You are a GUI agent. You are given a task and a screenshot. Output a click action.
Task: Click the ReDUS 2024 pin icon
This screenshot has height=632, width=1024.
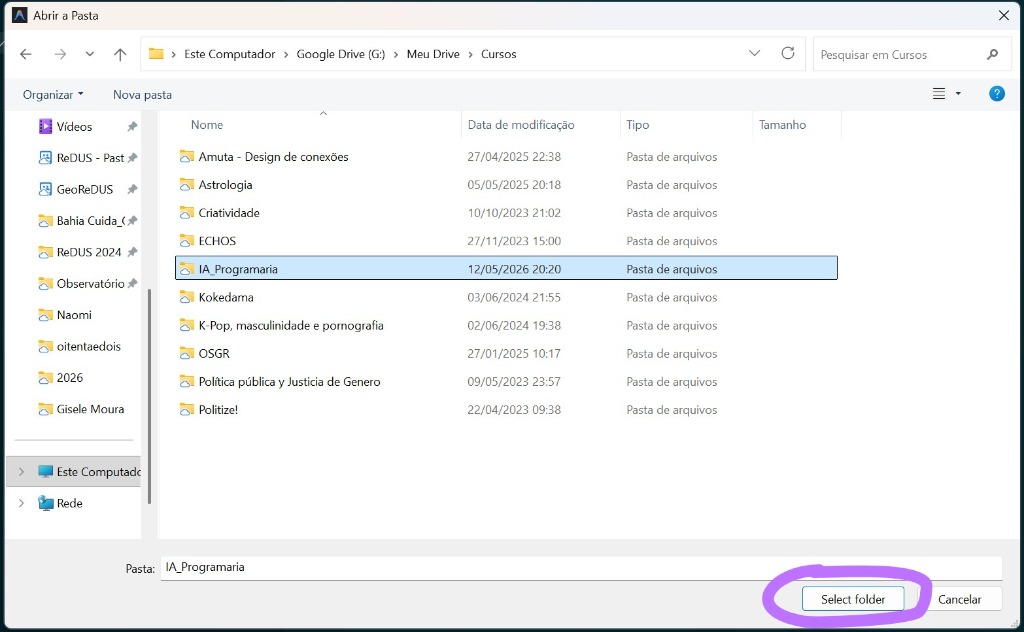(x=132, y=252)
